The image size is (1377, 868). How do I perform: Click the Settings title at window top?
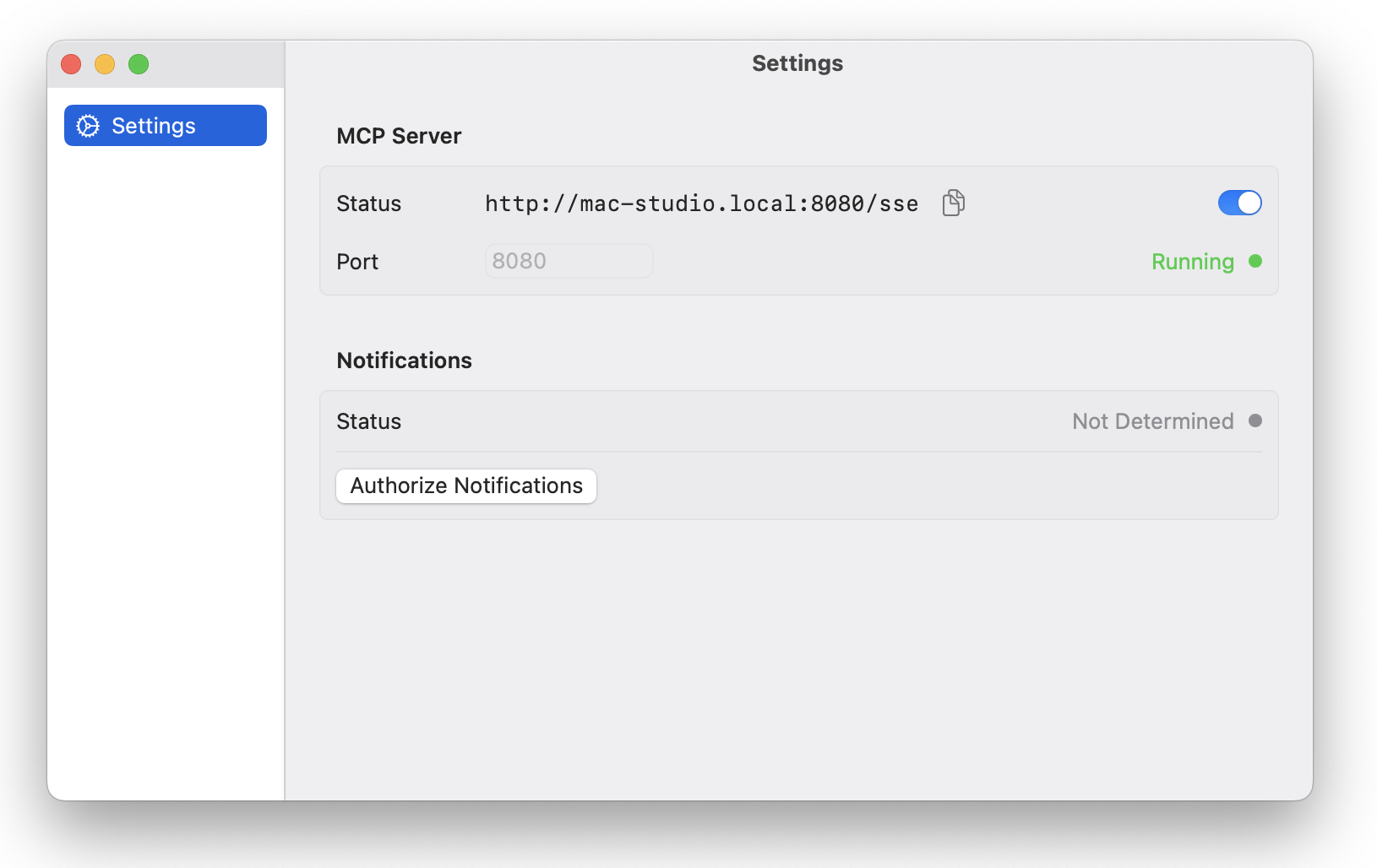797,63
